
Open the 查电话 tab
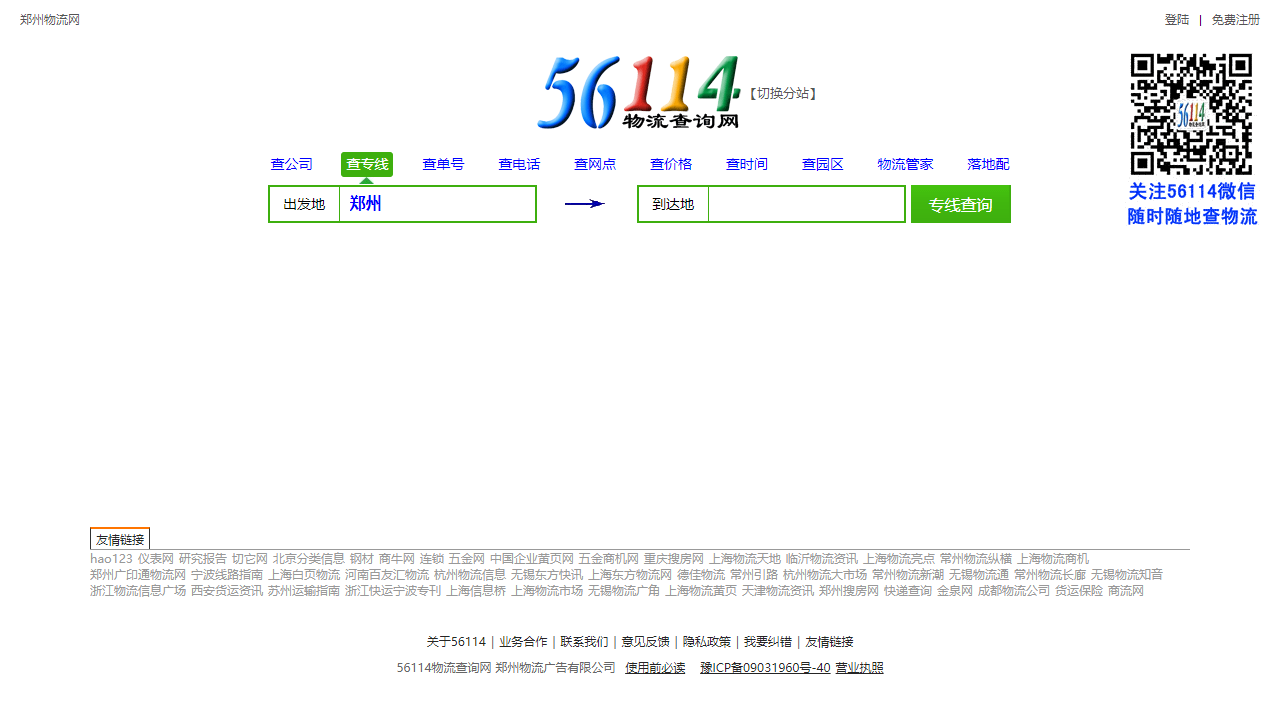tap(519, 164)
